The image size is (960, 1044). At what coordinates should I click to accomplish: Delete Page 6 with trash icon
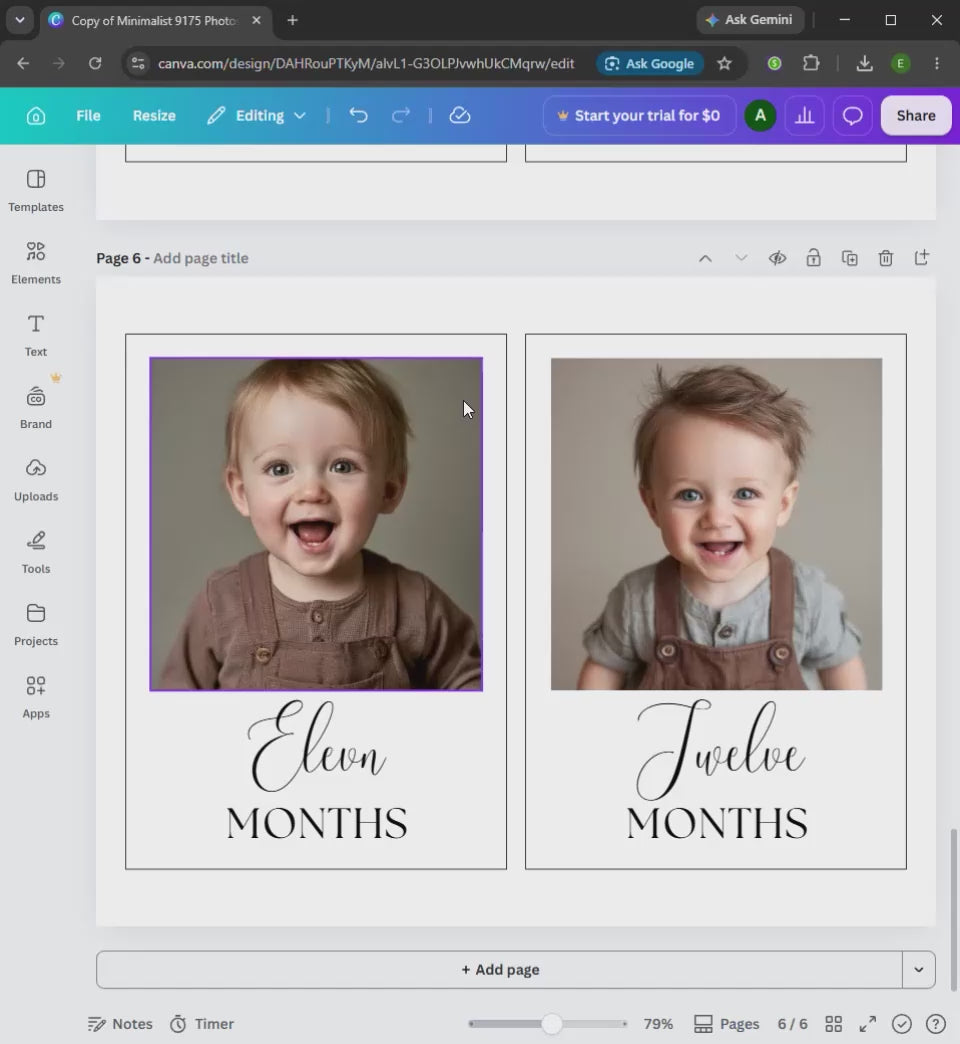coord(885,258)
